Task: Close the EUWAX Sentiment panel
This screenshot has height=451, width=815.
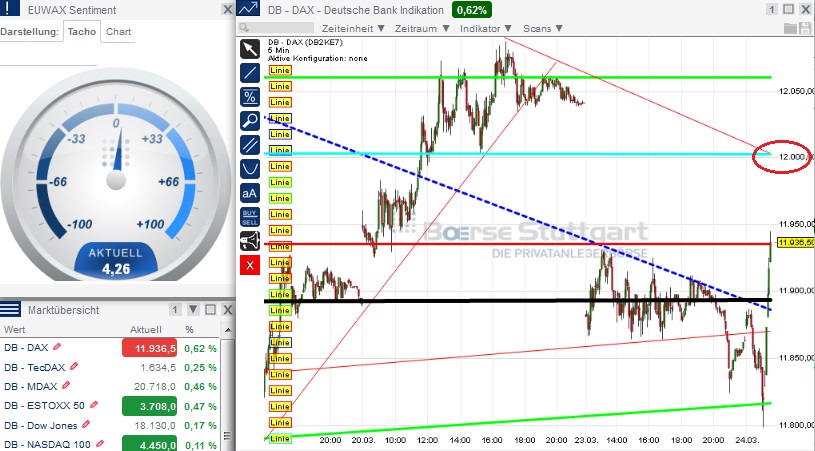Action: [x=227, y=9]
